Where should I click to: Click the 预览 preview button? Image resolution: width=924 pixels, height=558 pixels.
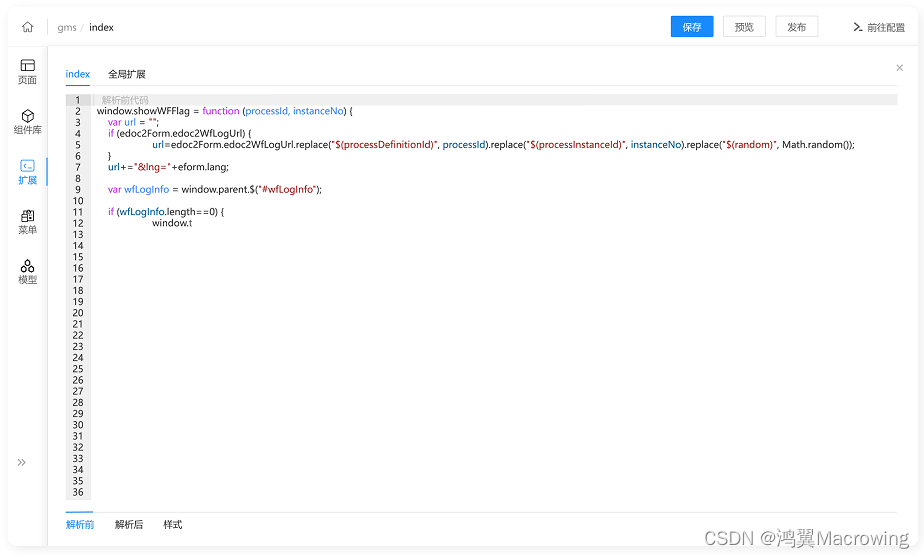(744, 27)
